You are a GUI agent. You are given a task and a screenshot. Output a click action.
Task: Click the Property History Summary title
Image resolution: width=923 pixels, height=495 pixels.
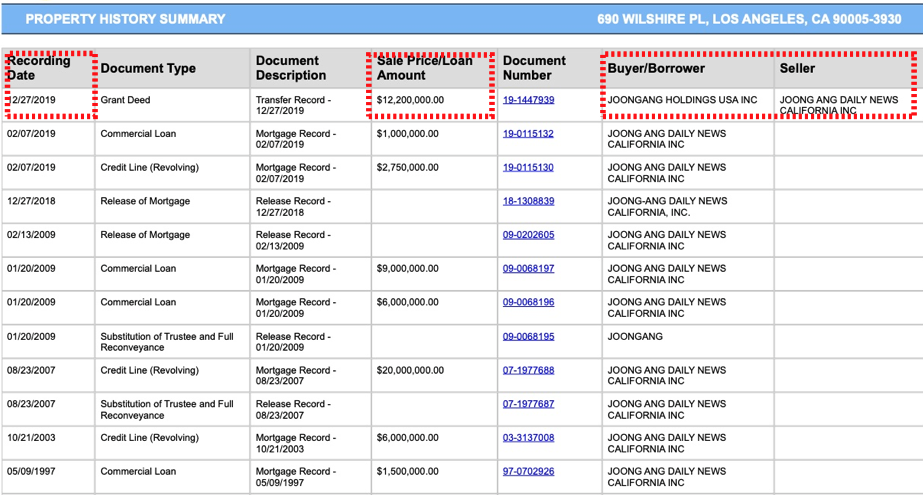[125, 19]
